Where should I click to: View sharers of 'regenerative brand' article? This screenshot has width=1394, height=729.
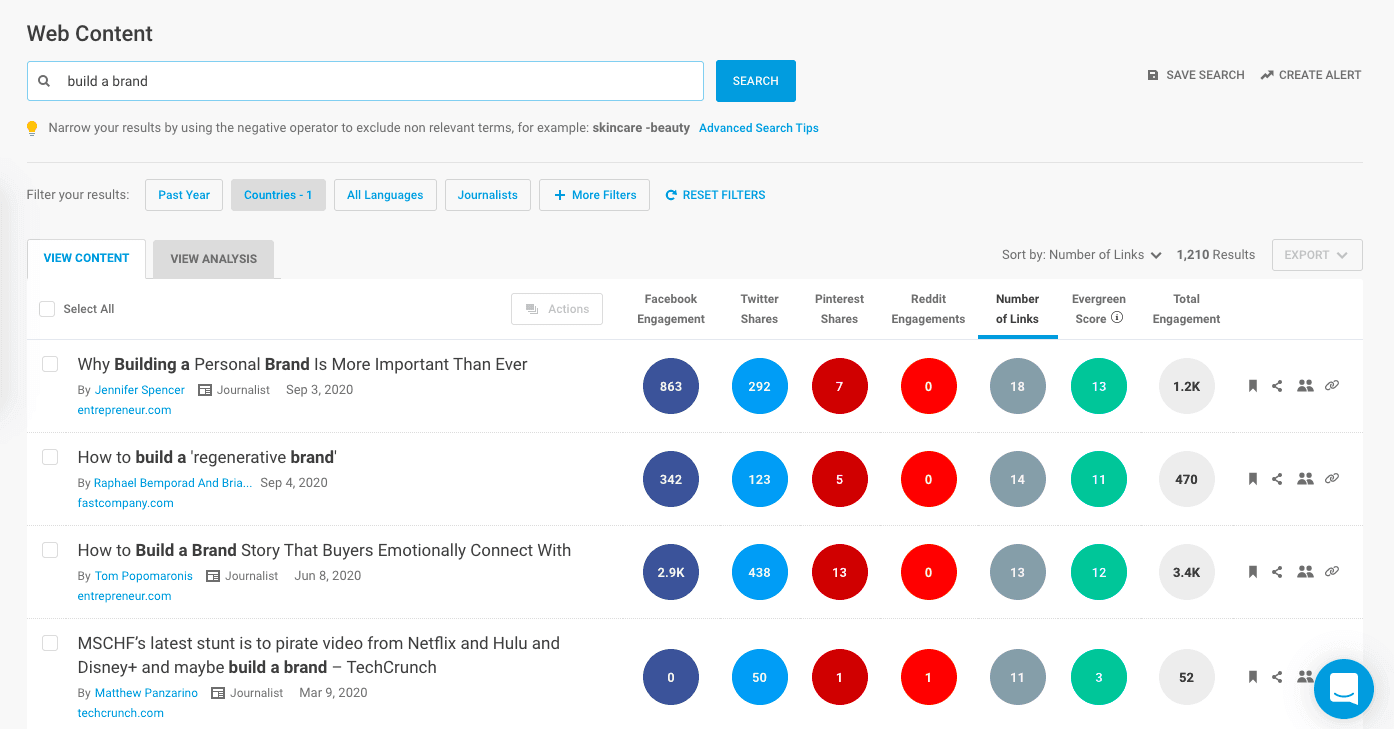click(1305, 479)
